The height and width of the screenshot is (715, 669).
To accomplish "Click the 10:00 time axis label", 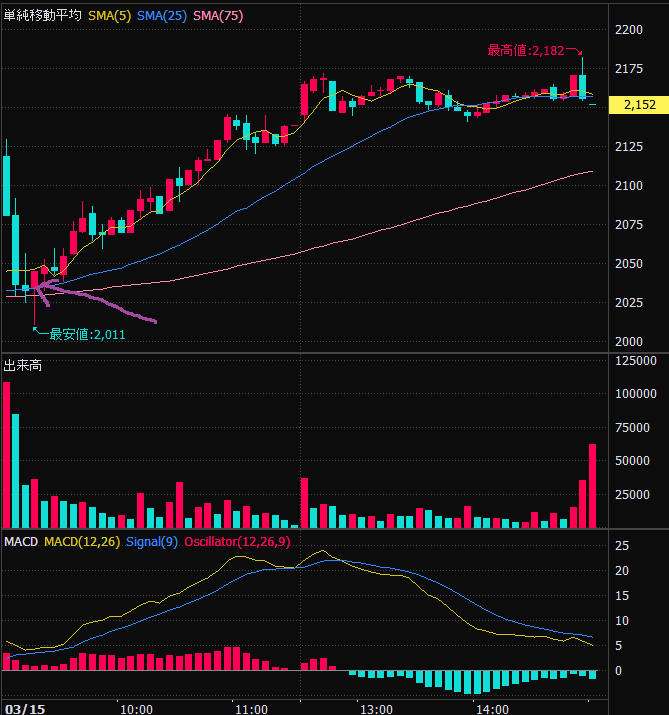I will [136, 710].
